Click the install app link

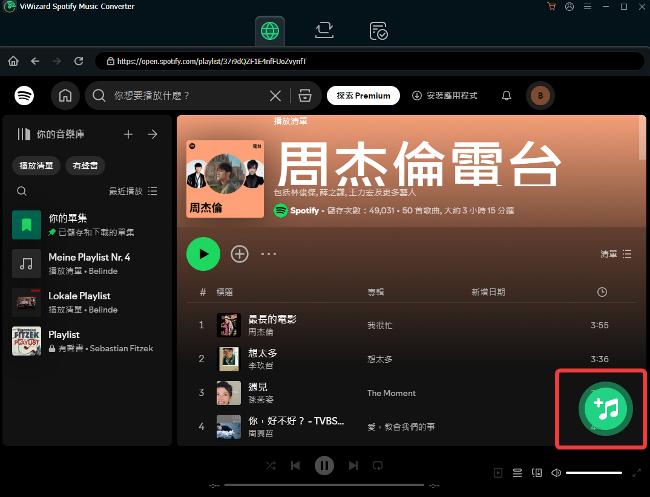[x=444, y=96]
